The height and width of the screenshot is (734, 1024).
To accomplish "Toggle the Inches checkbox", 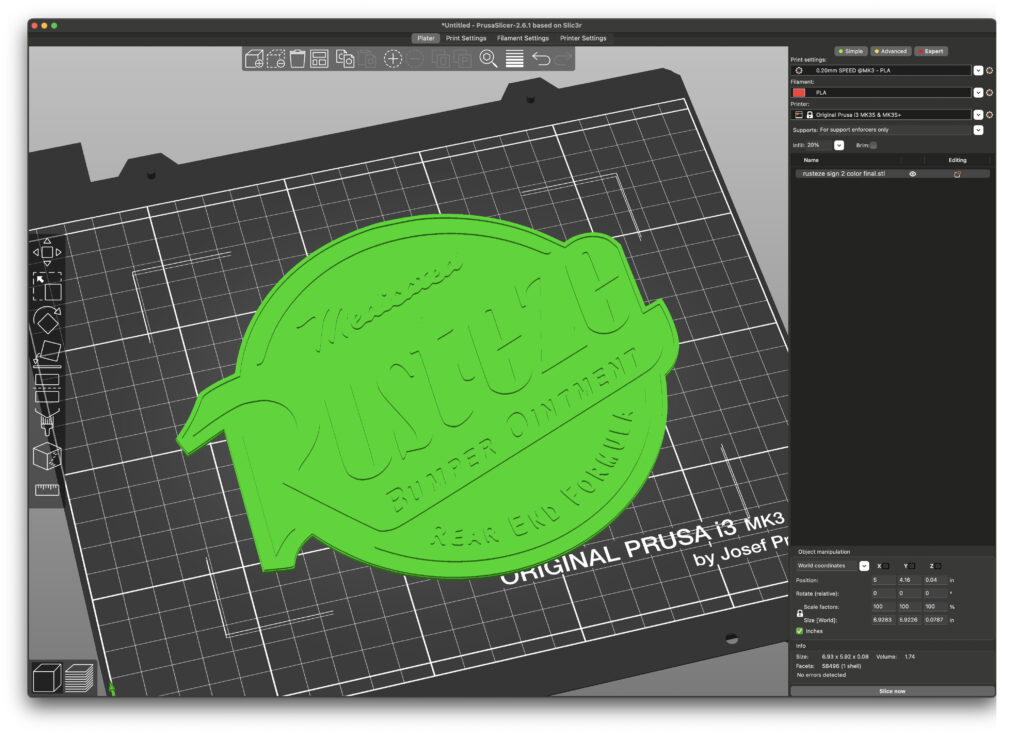I will point(799,630).
